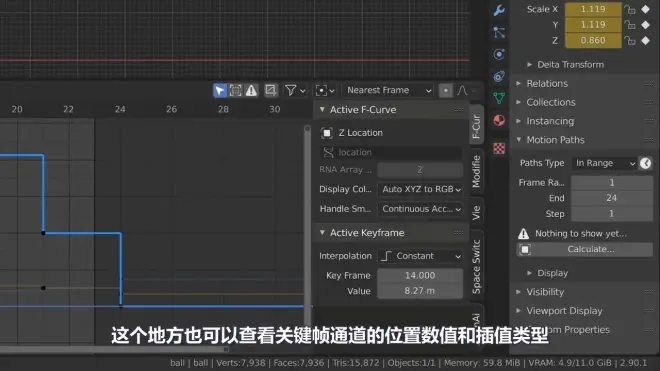The height and width of the screenshot is (371, 660).
Task: Click the Active F-Curve panel drag grip
Action: click(459, 110)
